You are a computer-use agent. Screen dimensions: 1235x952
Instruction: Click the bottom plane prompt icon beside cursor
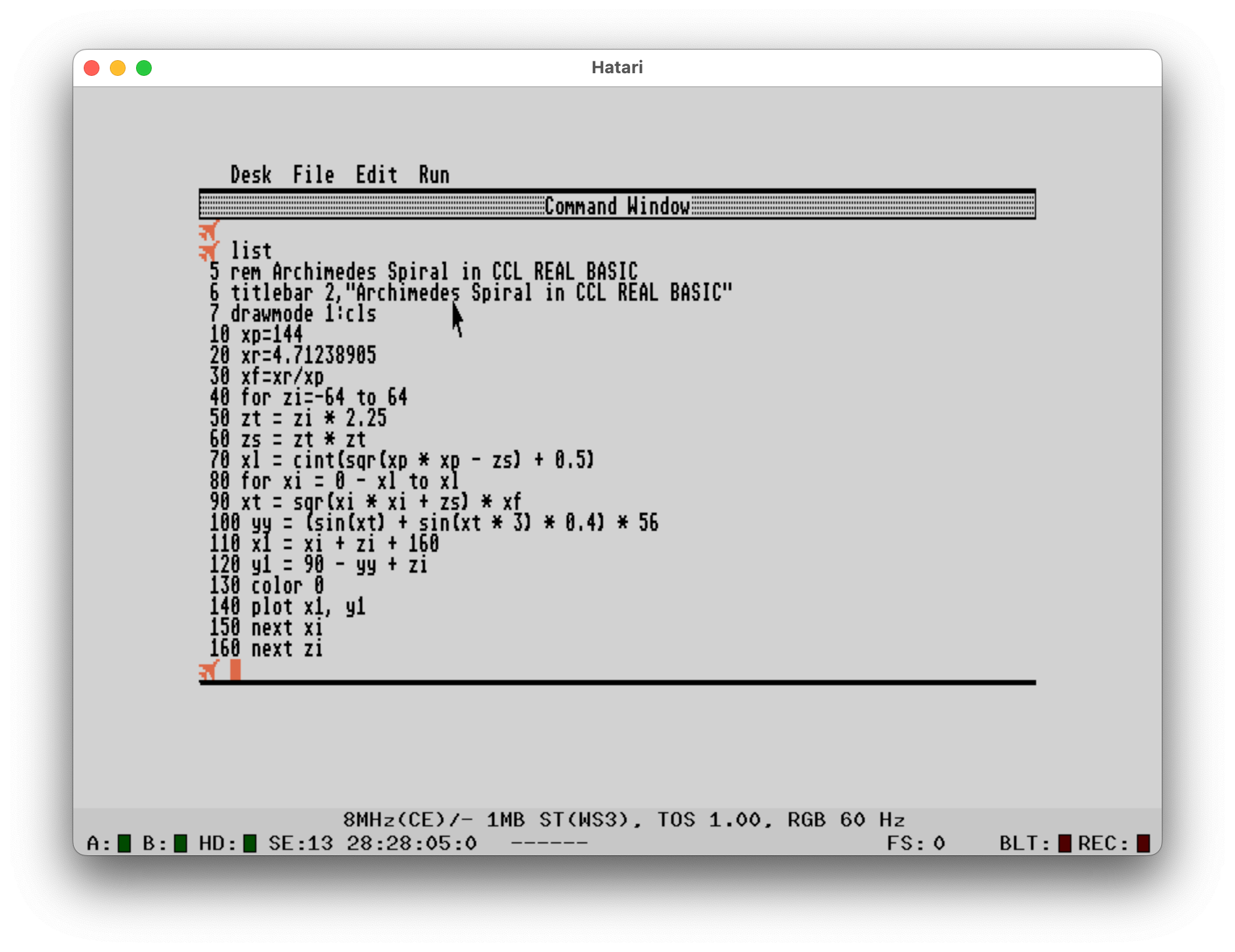(x=209, y=670)
